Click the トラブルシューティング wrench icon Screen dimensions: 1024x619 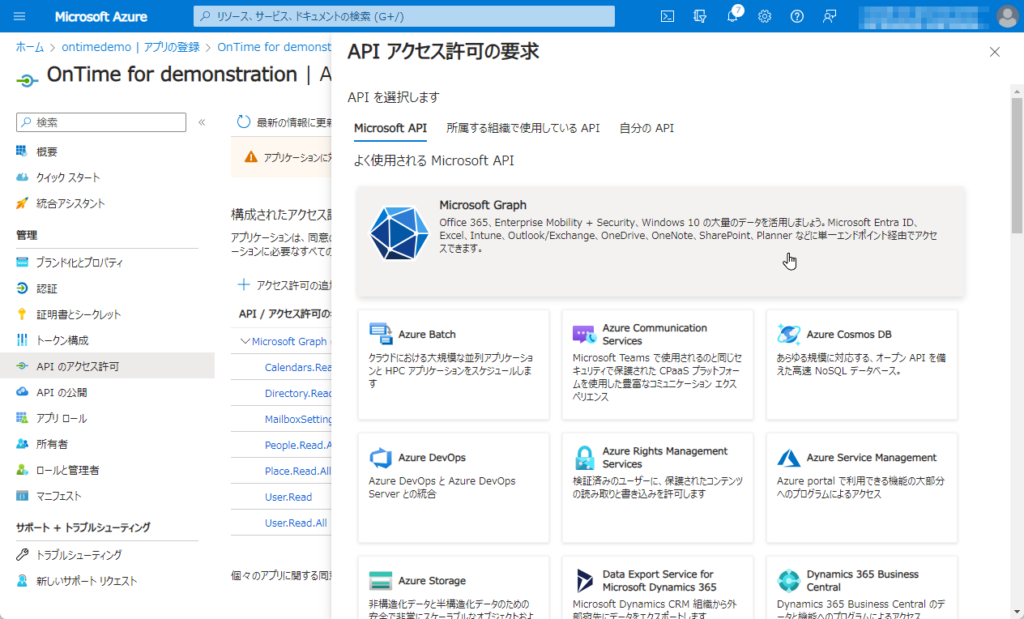pyautogui.click(x=22, y=554)
